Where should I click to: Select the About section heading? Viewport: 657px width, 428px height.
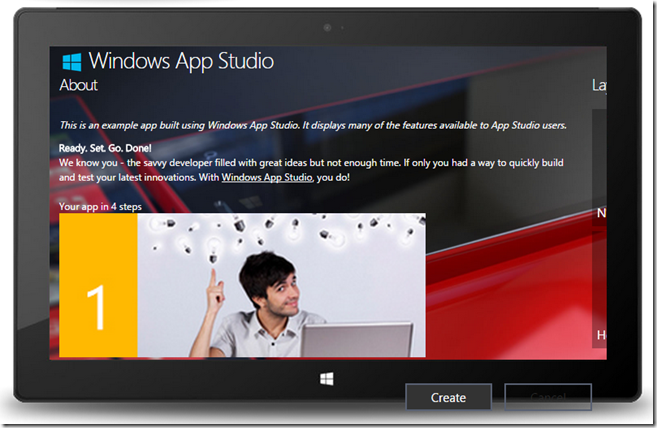pyautogui.click(x=78, y=85)
